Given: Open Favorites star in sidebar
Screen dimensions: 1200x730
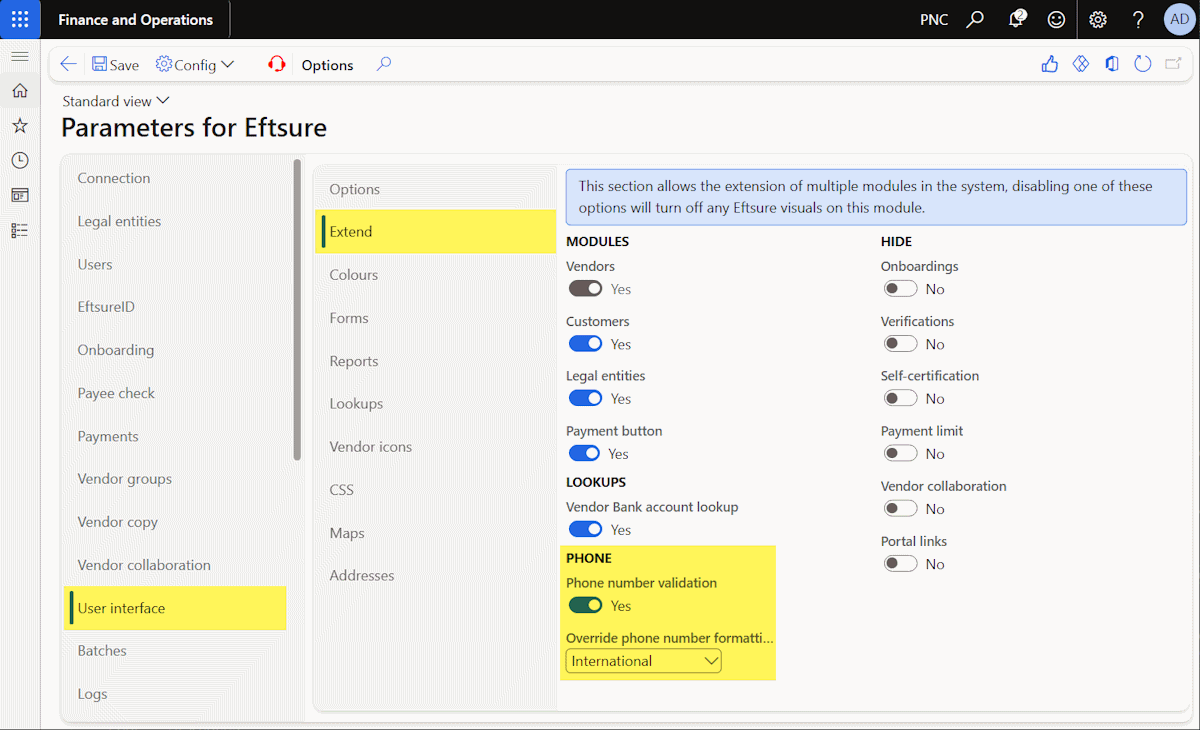Looking at the screenshot, I should point(20,126).
